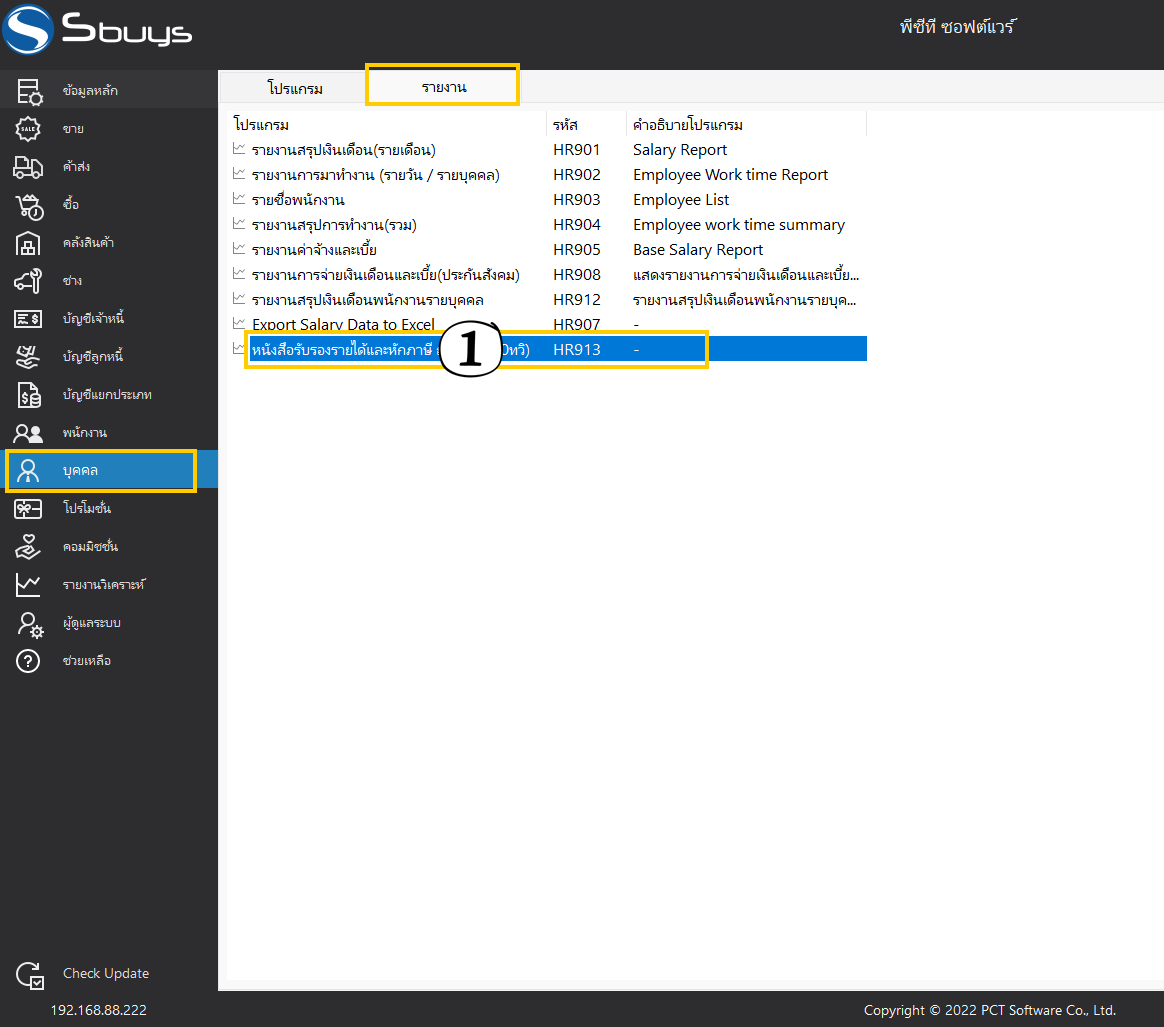Open ผู้ดูแลระบบ menu in sidebar
The width and height of the screenshot is (1164, 1027).
[x=108, y=622]
